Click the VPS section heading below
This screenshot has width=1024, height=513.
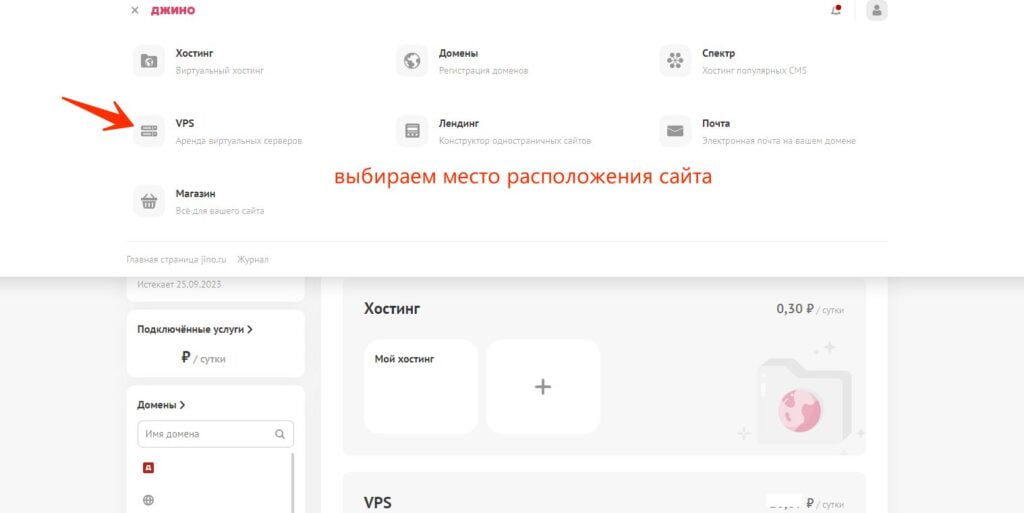pos(377,503)
